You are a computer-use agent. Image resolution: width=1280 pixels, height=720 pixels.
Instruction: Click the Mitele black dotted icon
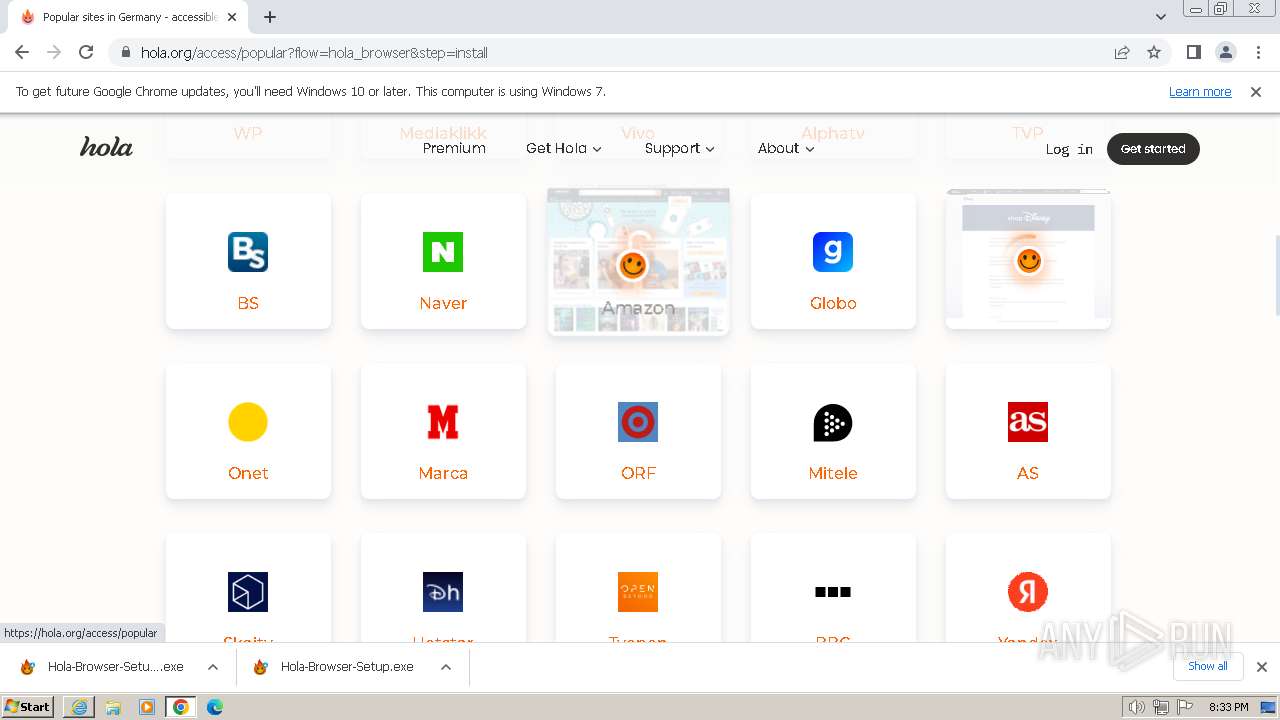point(833,422)
